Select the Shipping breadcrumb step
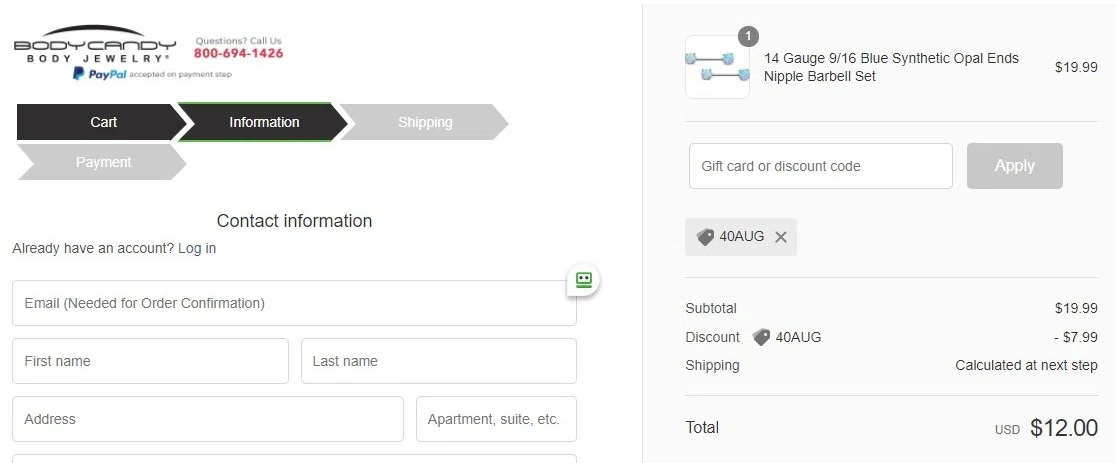Viewport: 1116px width, 463px height. coord(425,122)
